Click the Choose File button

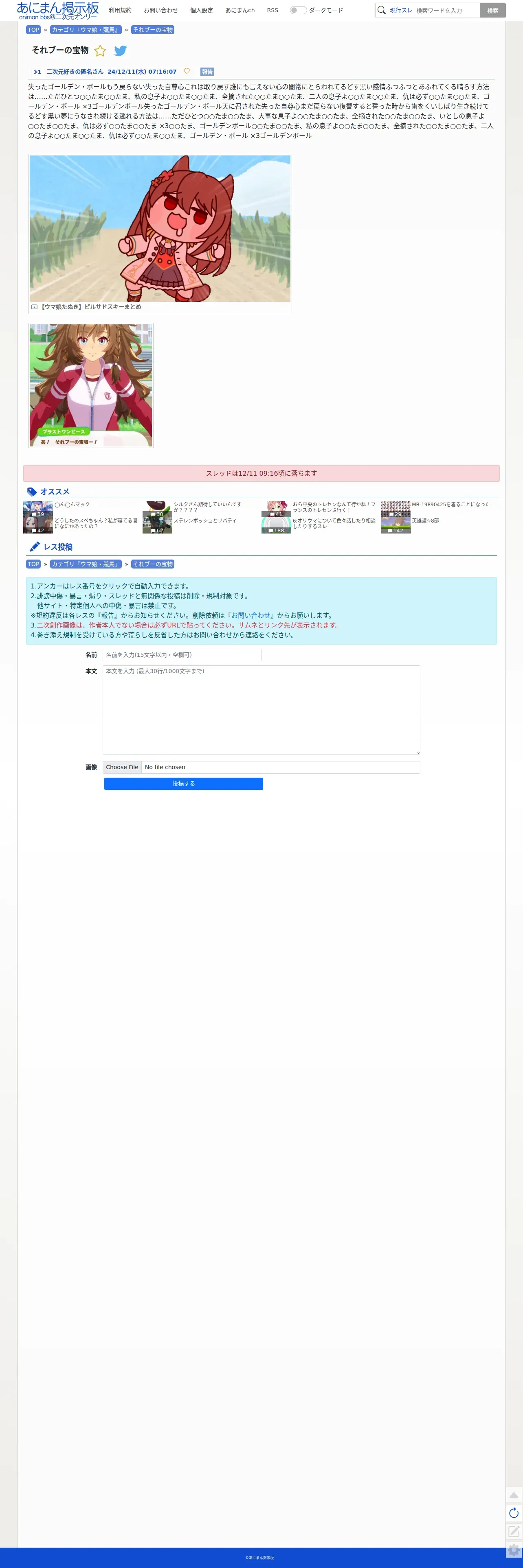point(122,767)
